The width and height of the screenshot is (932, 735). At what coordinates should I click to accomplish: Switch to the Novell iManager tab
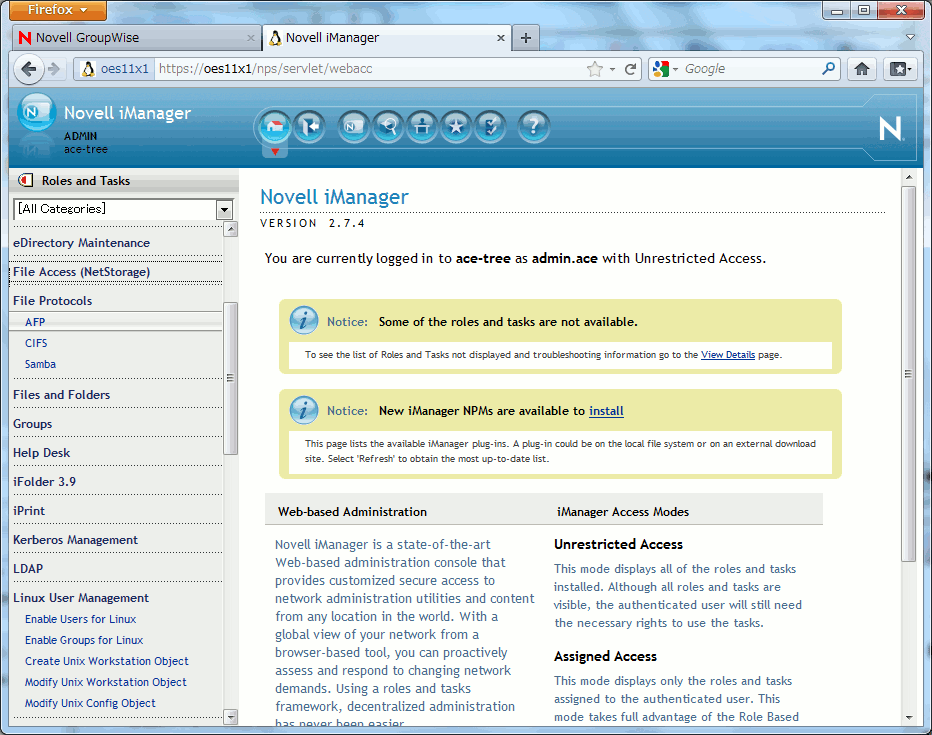[386, 38]
